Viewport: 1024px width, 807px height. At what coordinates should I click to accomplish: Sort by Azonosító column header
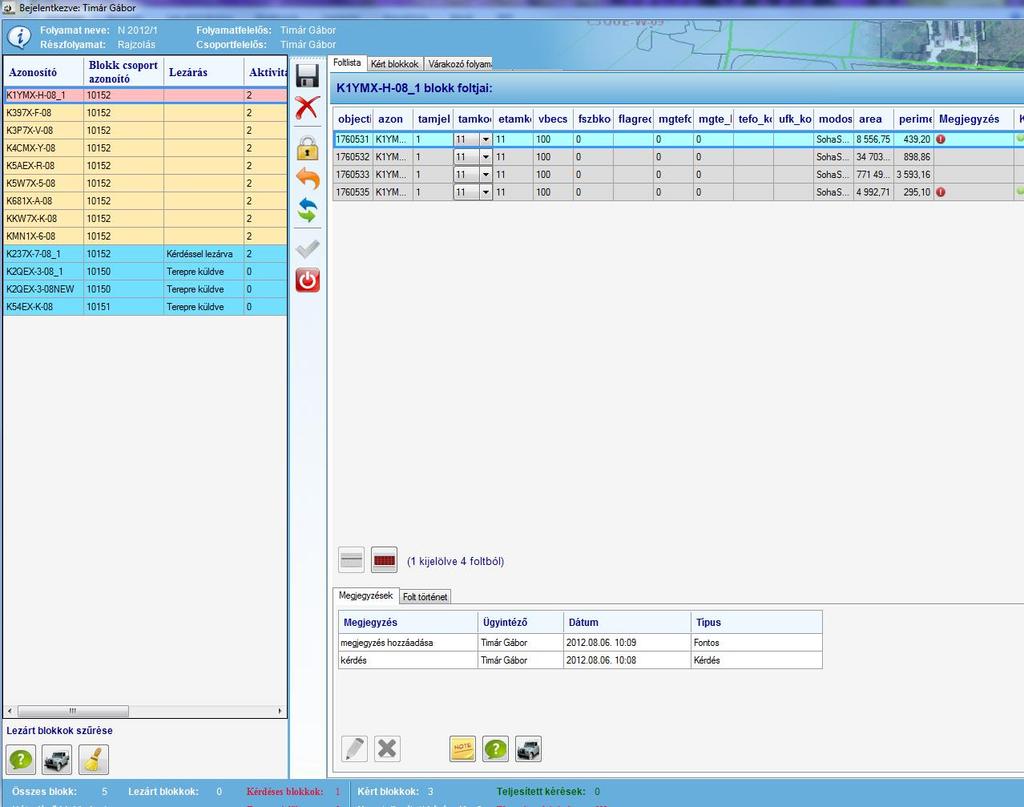coord(44,72)
